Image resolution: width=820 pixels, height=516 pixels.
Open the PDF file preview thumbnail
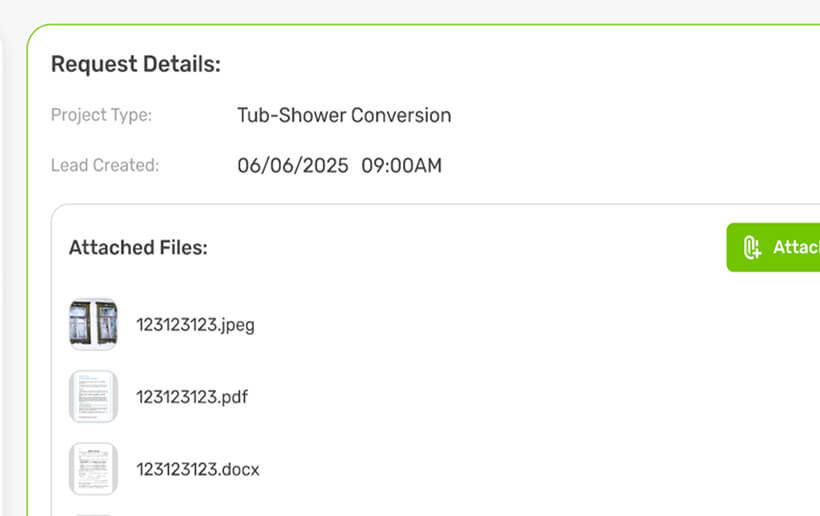[x=93, y=396]
